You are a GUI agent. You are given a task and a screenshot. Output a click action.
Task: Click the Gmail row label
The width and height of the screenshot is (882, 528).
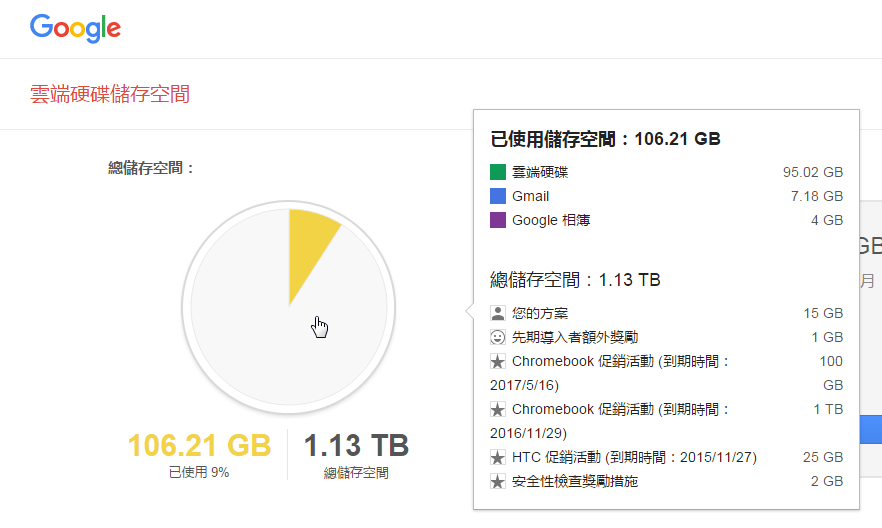pyautogui.click(x=530, y=196)
